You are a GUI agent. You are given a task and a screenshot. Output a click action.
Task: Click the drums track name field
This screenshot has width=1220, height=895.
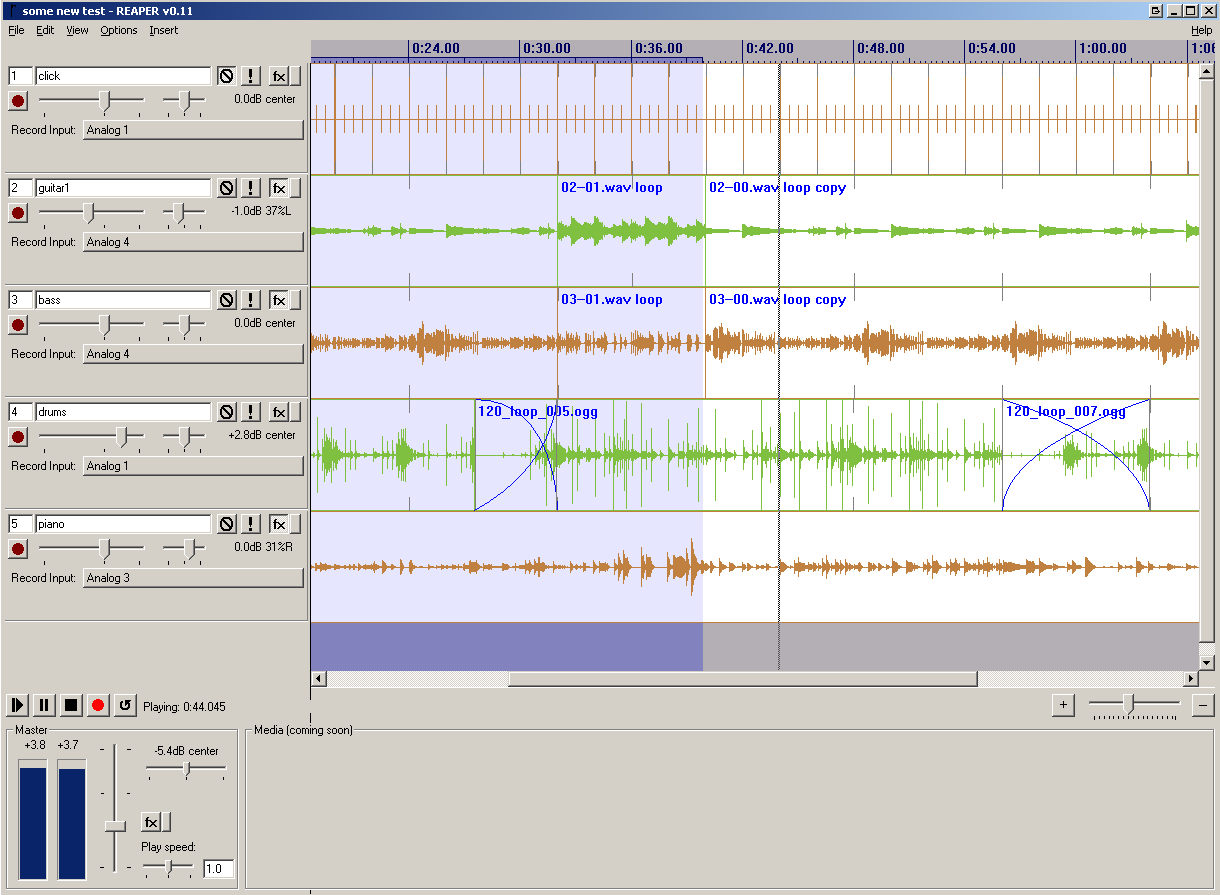[x=122, y=412]
